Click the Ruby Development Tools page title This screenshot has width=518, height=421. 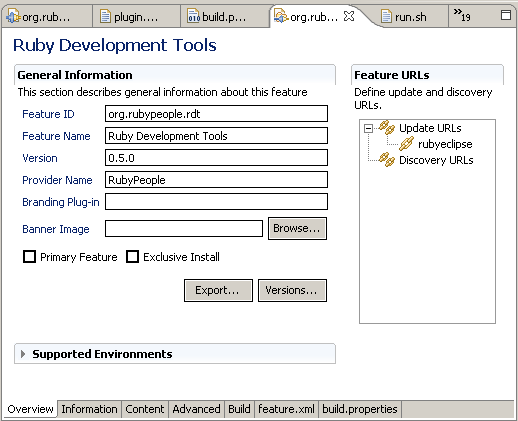click(115, 46)
